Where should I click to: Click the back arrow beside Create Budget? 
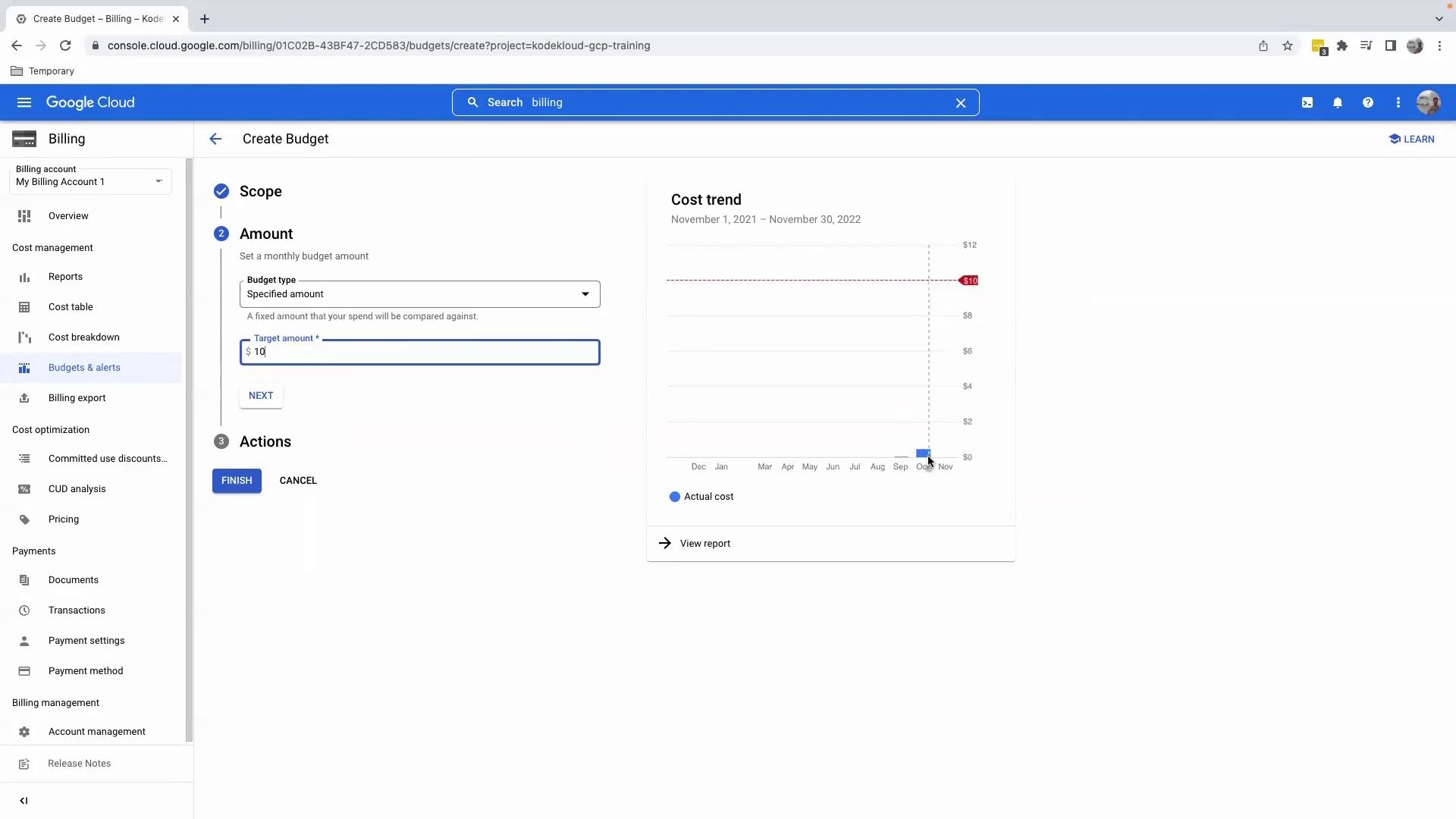[215, 139]
